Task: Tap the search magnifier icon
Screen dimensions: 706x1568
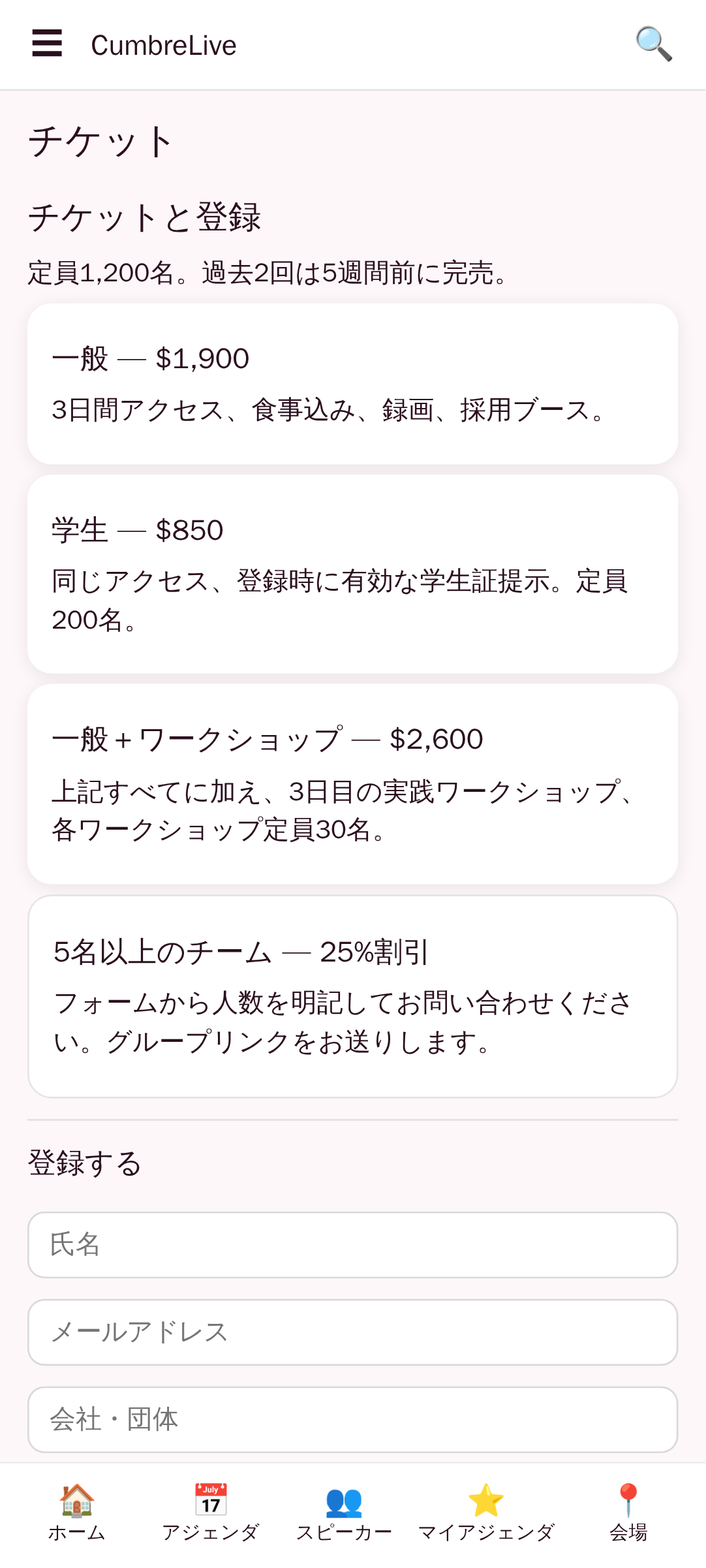Action: [x=654, y=44]
